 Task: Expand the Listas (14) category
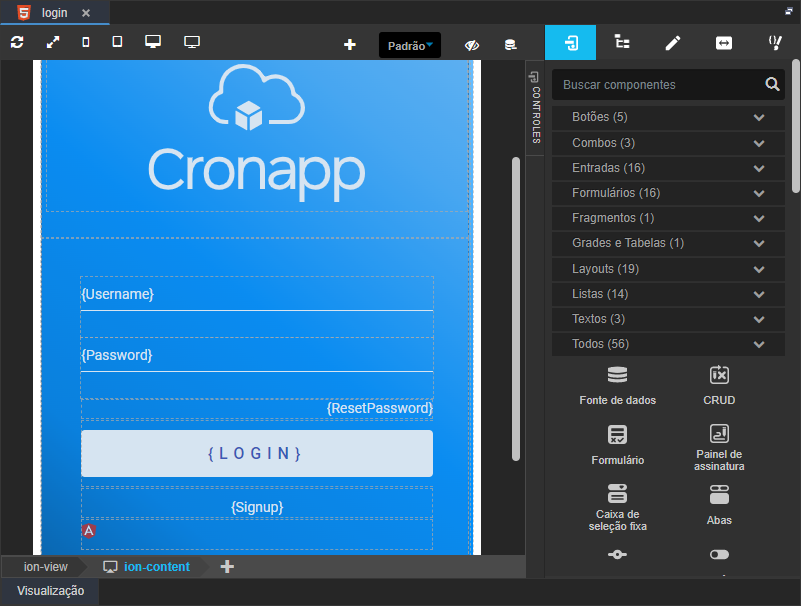tap(668, 294)
